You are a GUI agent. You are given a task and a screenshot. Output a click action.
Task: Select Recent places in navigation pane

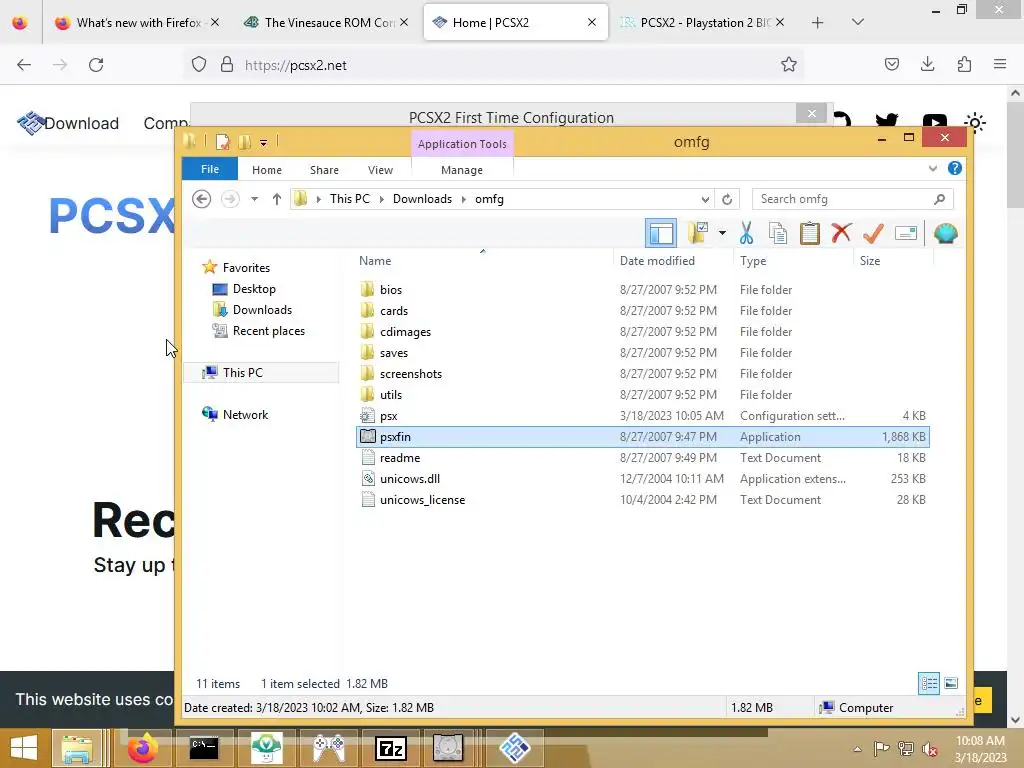pos(268,330)
